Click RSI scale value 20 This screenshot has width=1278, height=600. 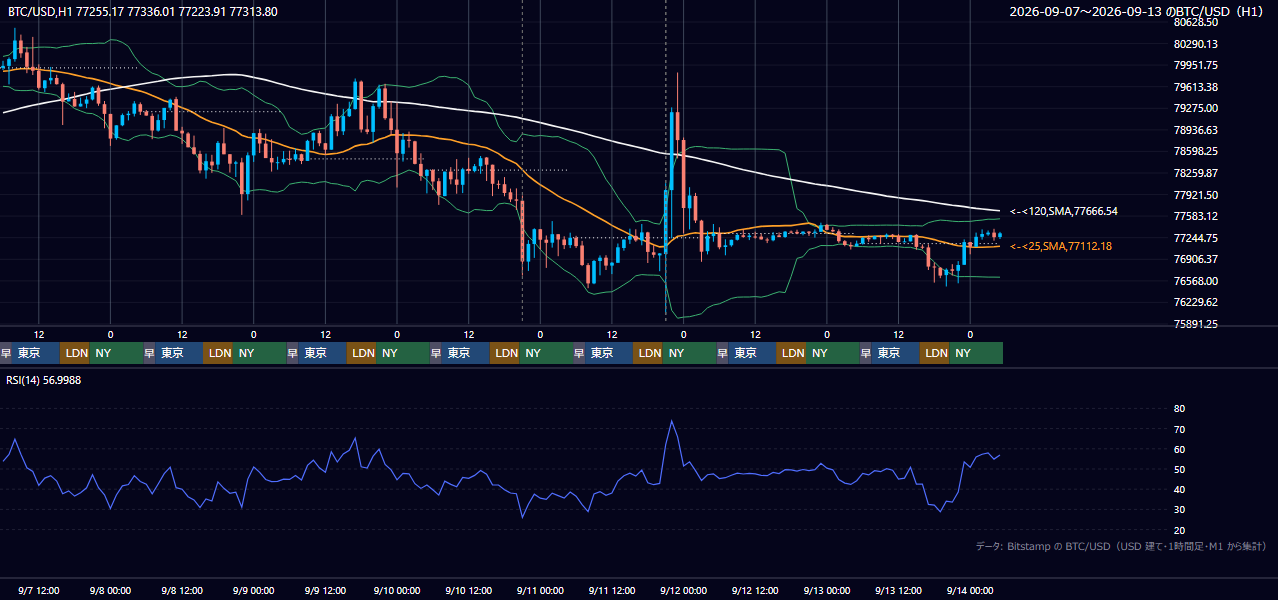[x=1179, y=530]
